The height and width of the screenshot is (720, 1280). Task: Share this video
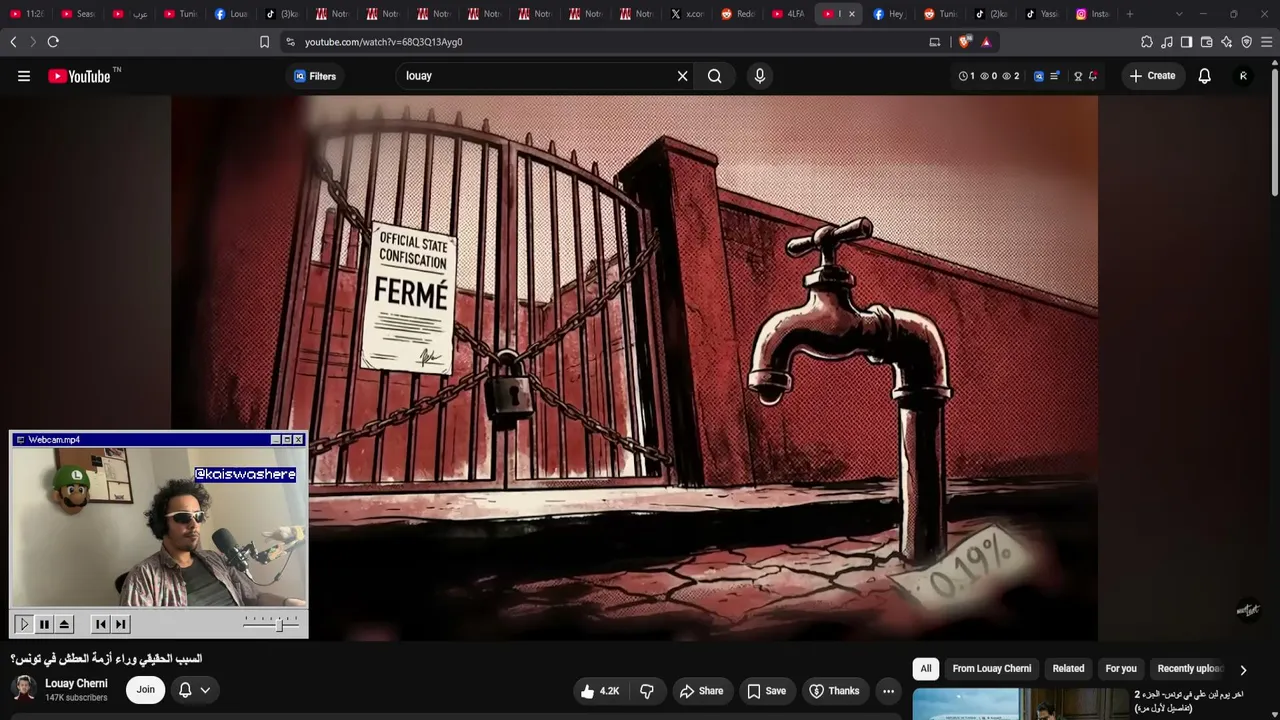coord(701,691)
